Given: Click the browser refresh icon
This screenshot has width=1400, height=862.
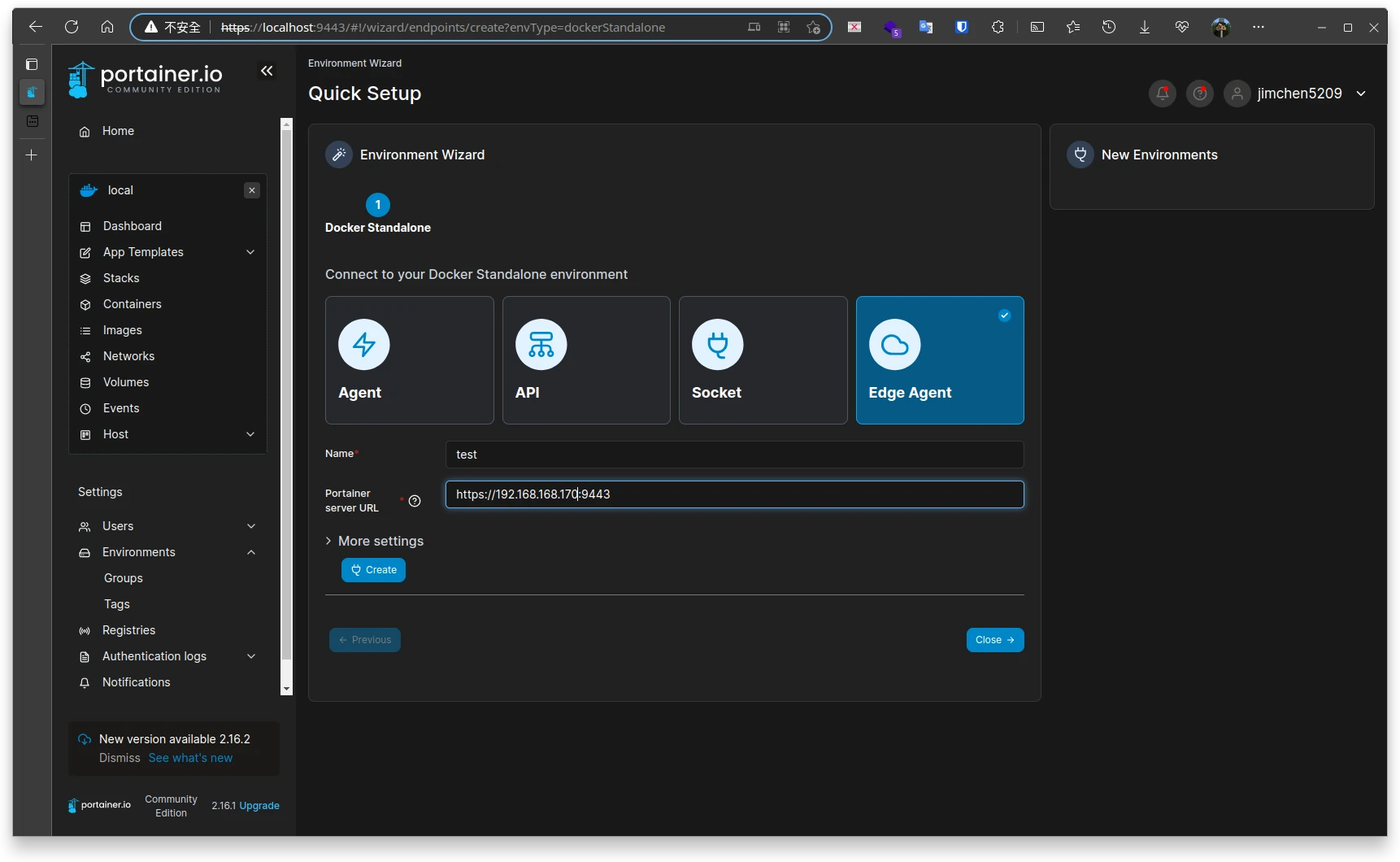Looking at the screenshot, I should (72, 27).
